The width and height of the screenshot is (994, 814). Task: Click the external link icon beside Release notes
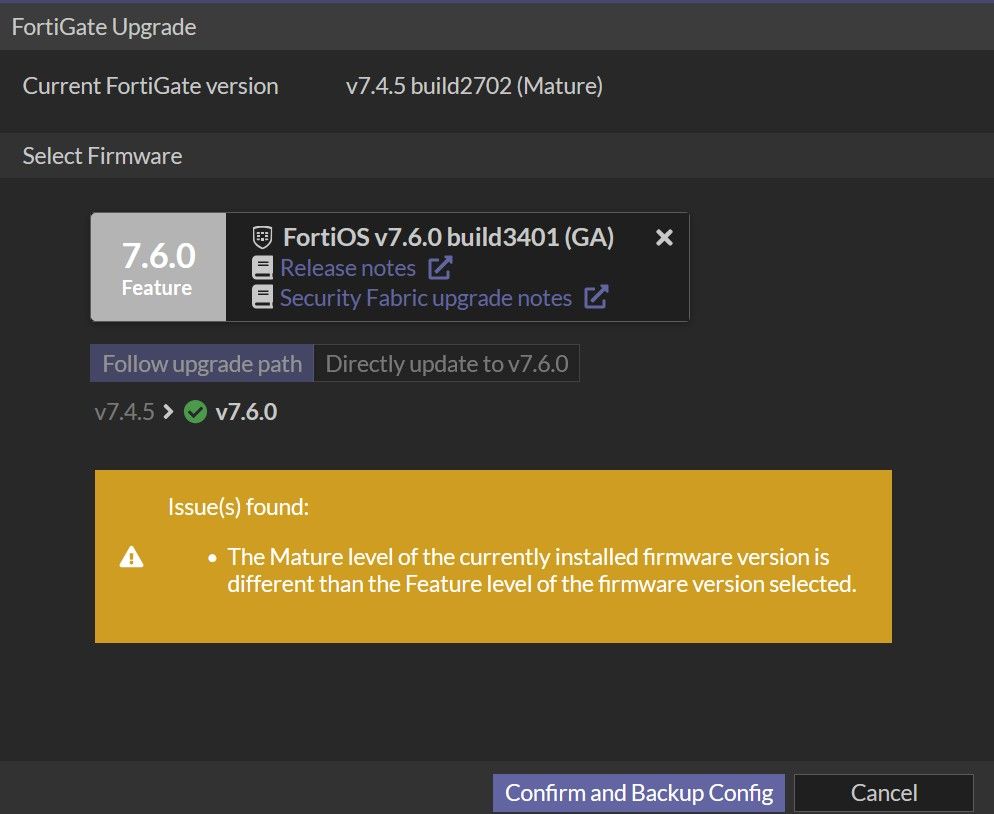coord(440,268)
